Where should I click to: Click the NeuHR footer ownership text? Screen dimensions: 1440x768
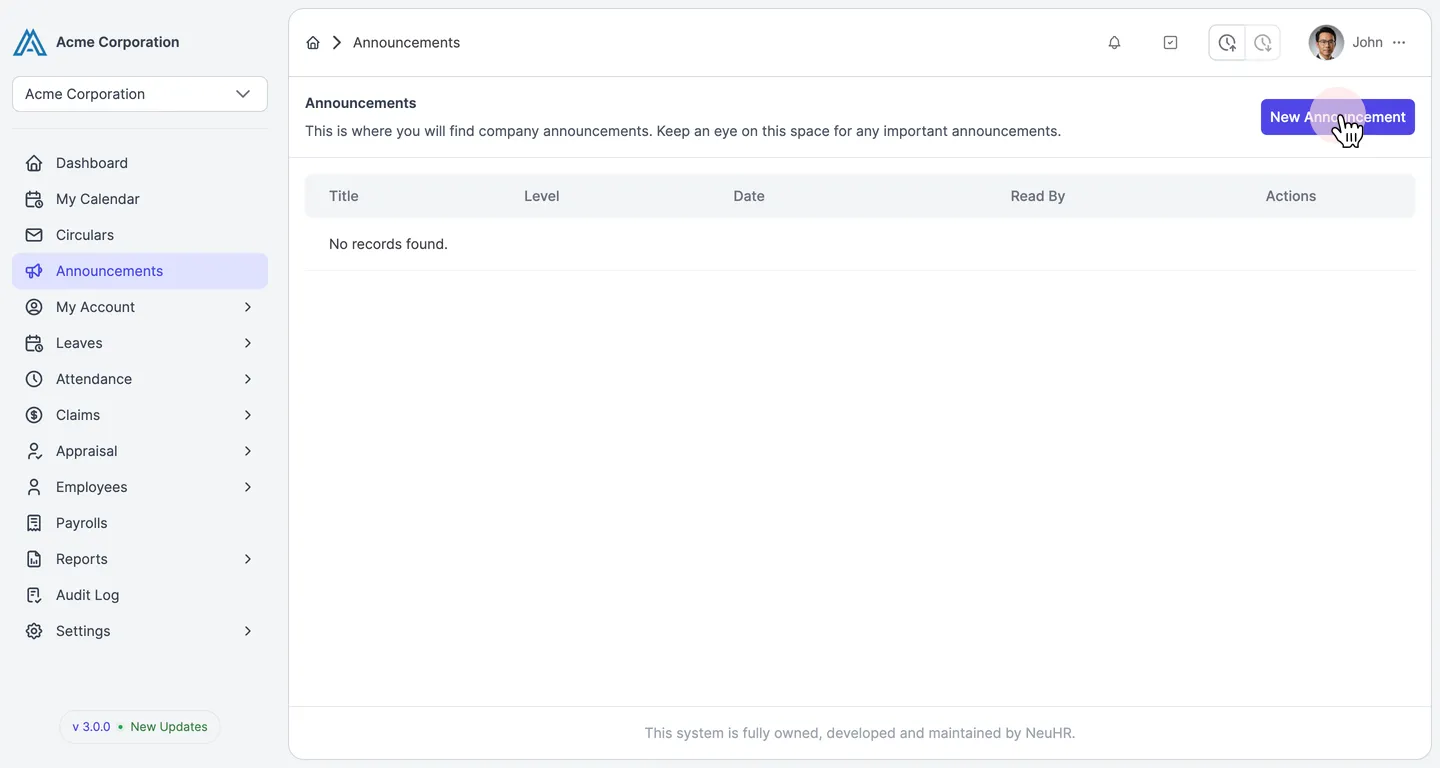(860, 733)
